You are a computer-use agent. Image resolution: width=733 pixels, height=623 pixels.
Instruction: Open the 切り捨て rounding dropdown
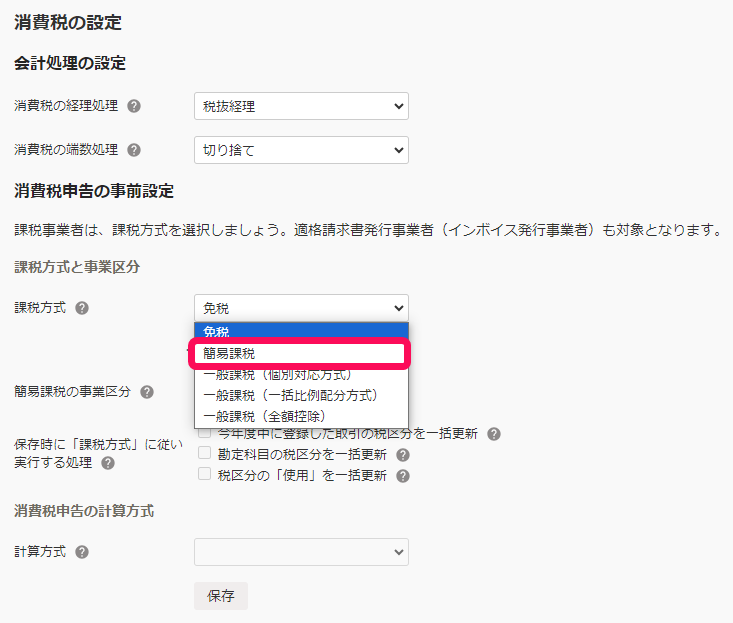(x=301, y=150)
